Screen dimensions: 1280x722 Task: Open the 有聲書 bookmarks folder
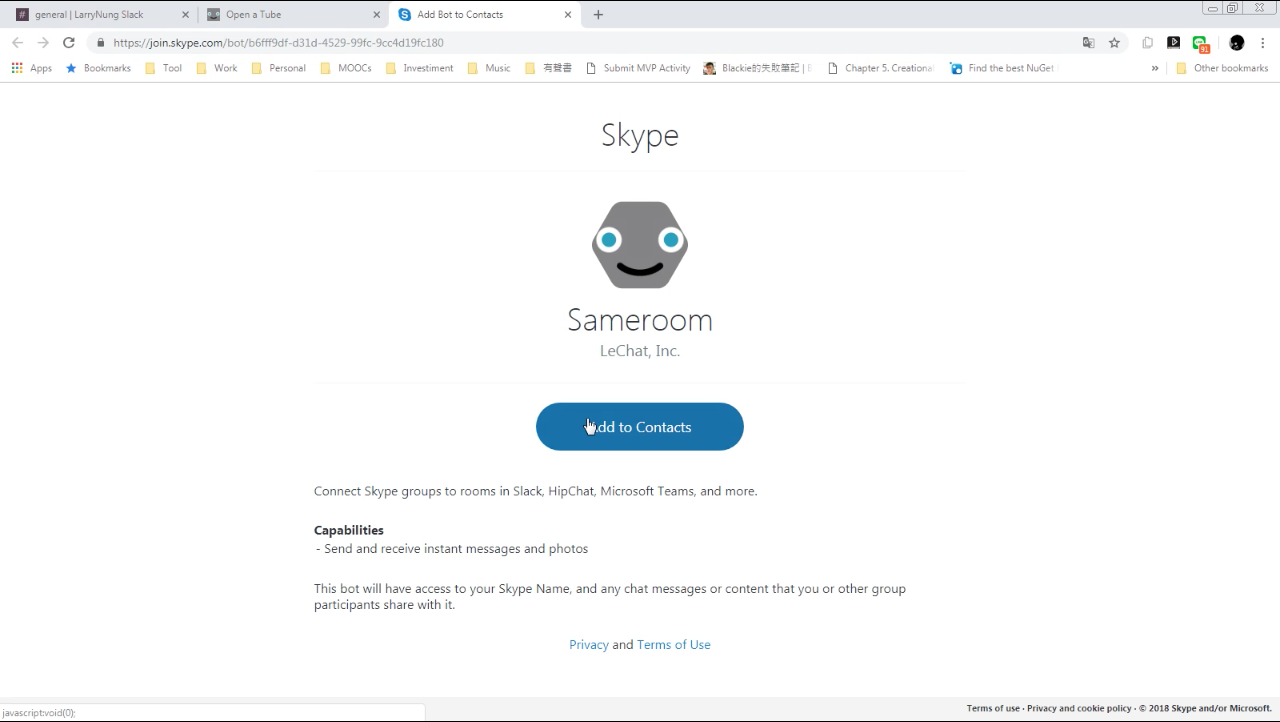549,68
